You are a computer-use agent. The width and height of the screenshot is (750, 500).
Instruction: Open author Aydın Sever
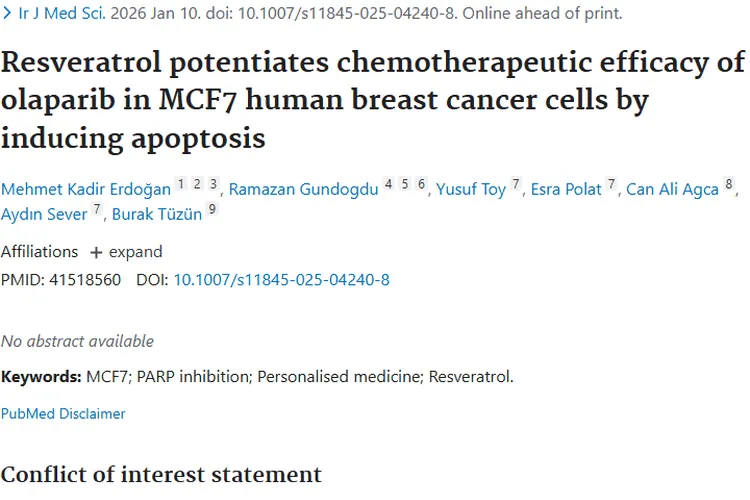[43, 214]
